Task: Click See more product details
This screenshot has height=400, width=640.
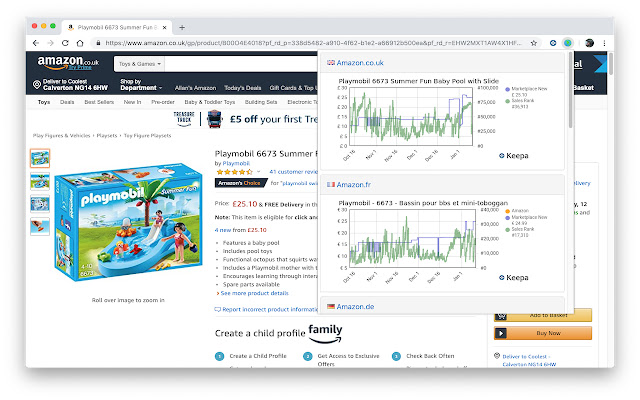Action: click(x=254, y=293)
